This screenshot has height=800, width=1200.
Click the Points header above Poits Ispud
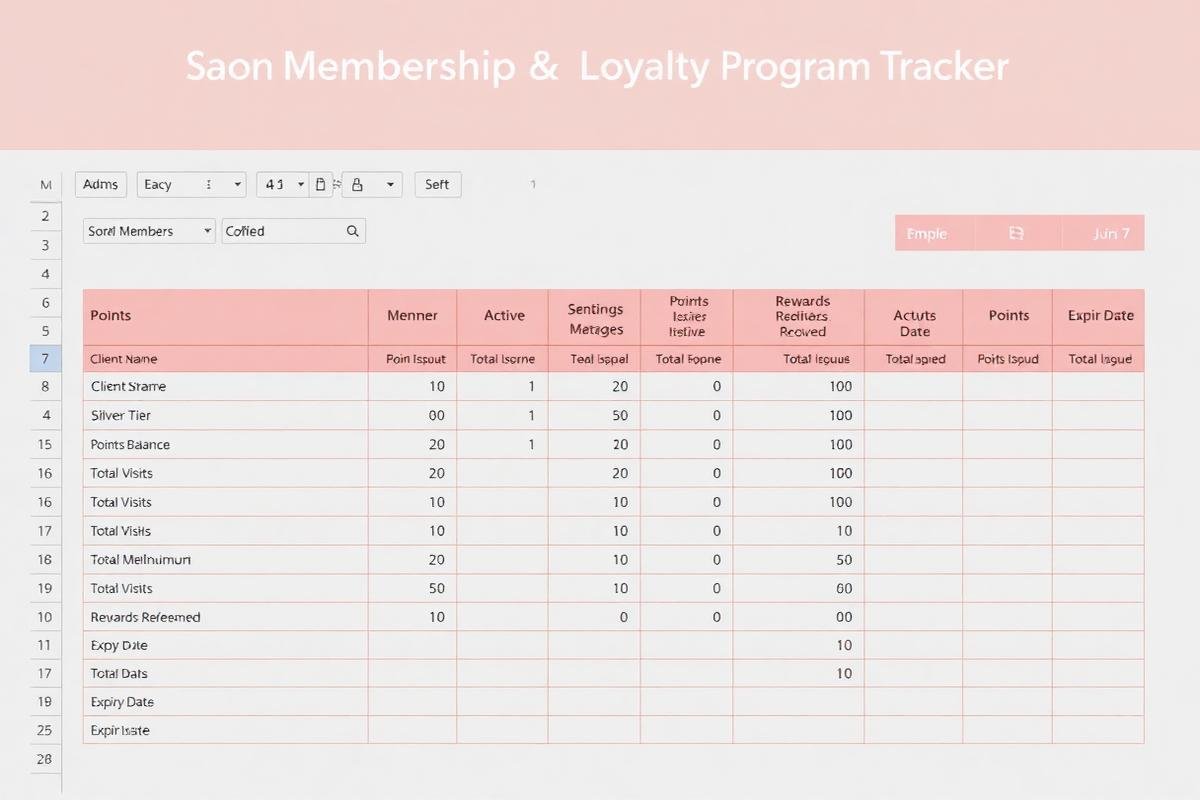[x=1008, y=316]
